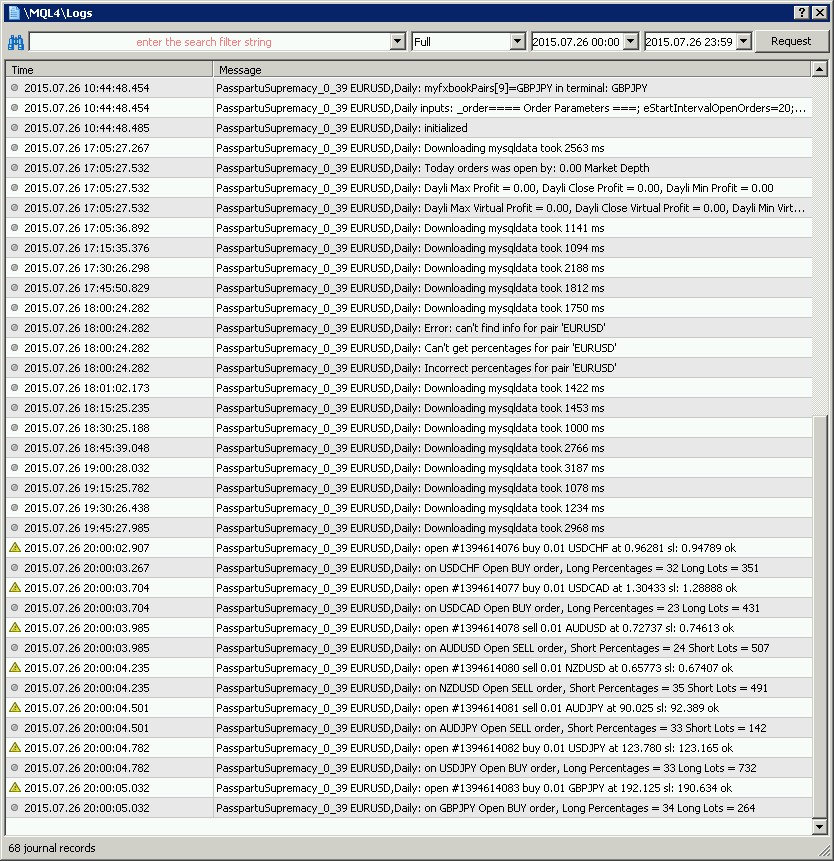Click info bullet of 'Error: can't find info' row
This screenshot has width=834, height=861.
15,328
